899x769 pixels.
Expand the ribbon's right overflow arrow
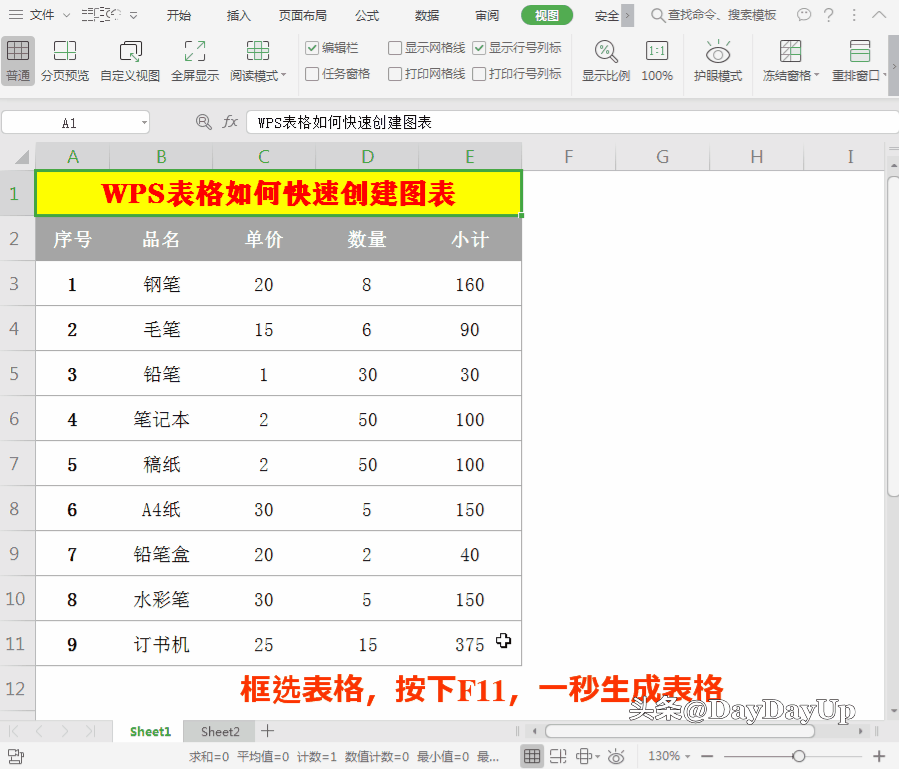click(x=894, y=66)
